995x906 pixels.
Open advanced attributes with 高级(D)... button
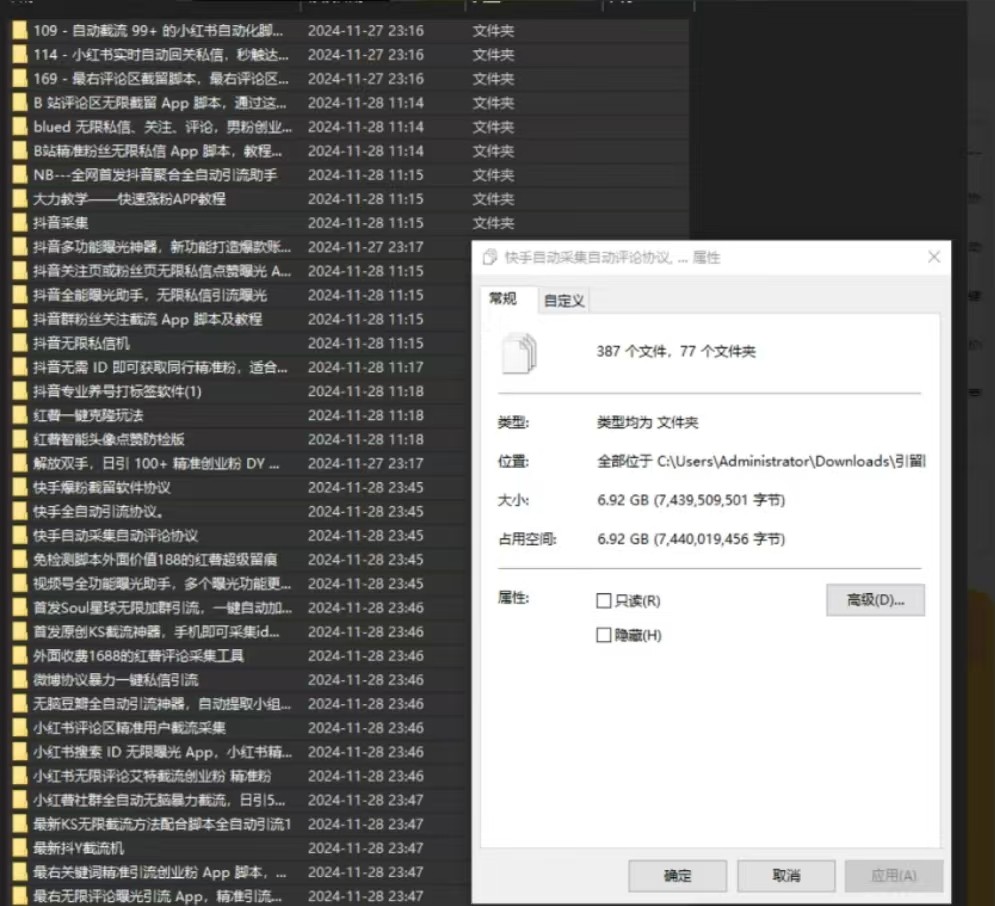875,600
